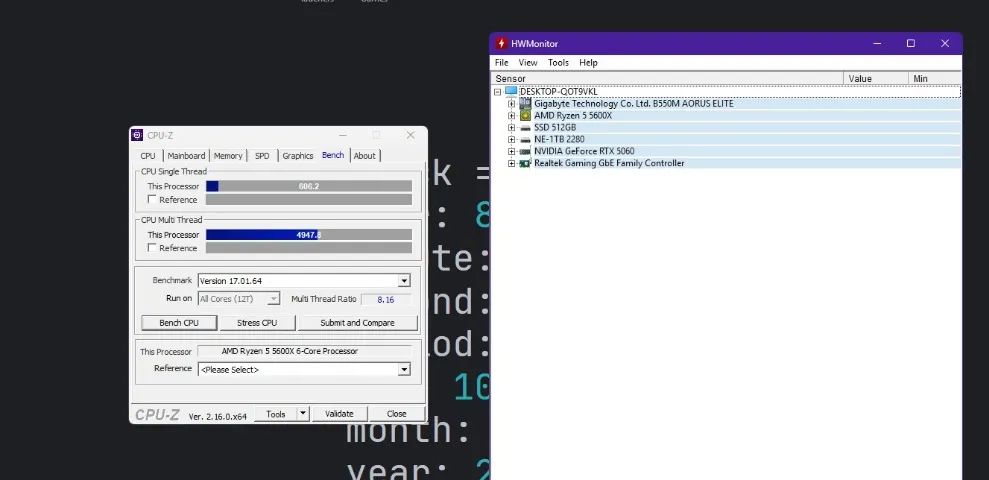Click the Close button in CPU-Z footer
The image size is (989, 480).
click(397, 414)
